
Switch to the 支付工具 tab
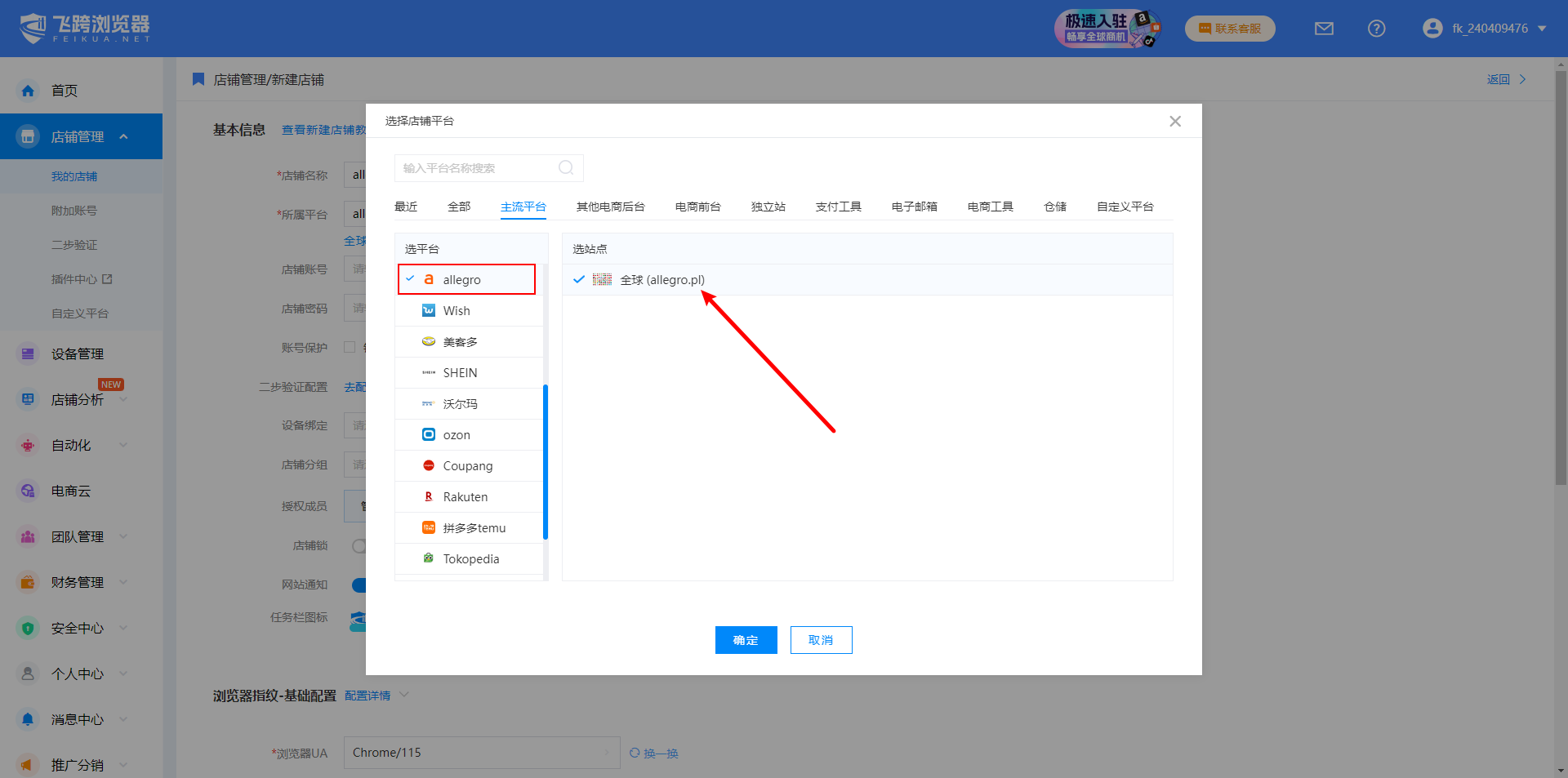click(839, 207)
